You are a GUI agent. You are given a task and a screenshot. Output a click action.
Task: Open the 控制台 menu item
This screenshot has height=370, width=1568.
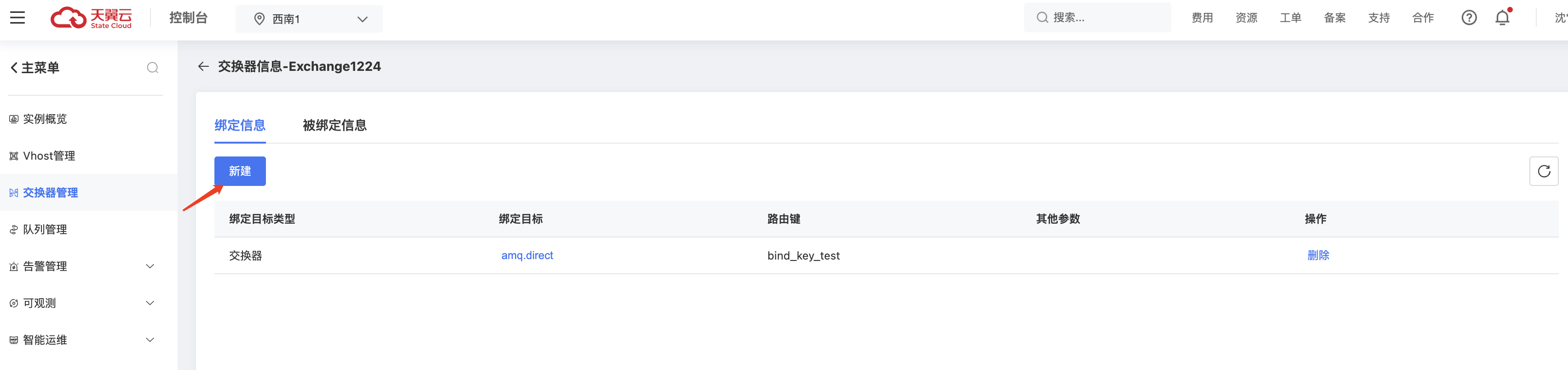(189, 17)
